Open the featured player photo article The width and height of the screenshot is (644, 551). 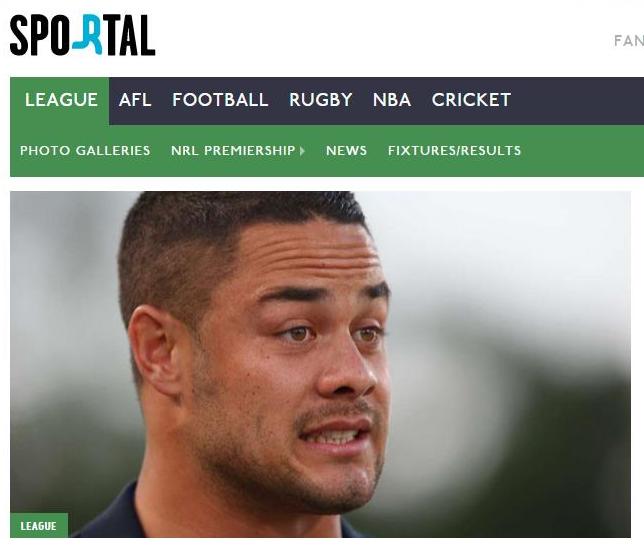(320, 364)
